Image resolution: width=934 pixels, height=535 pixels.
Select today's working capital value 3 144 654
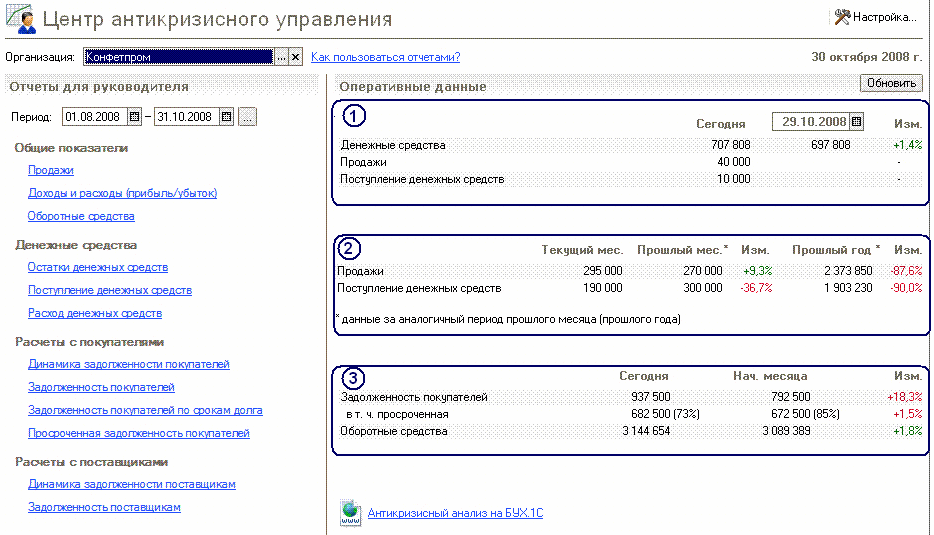pyautogui.click(x=646, y=431)
